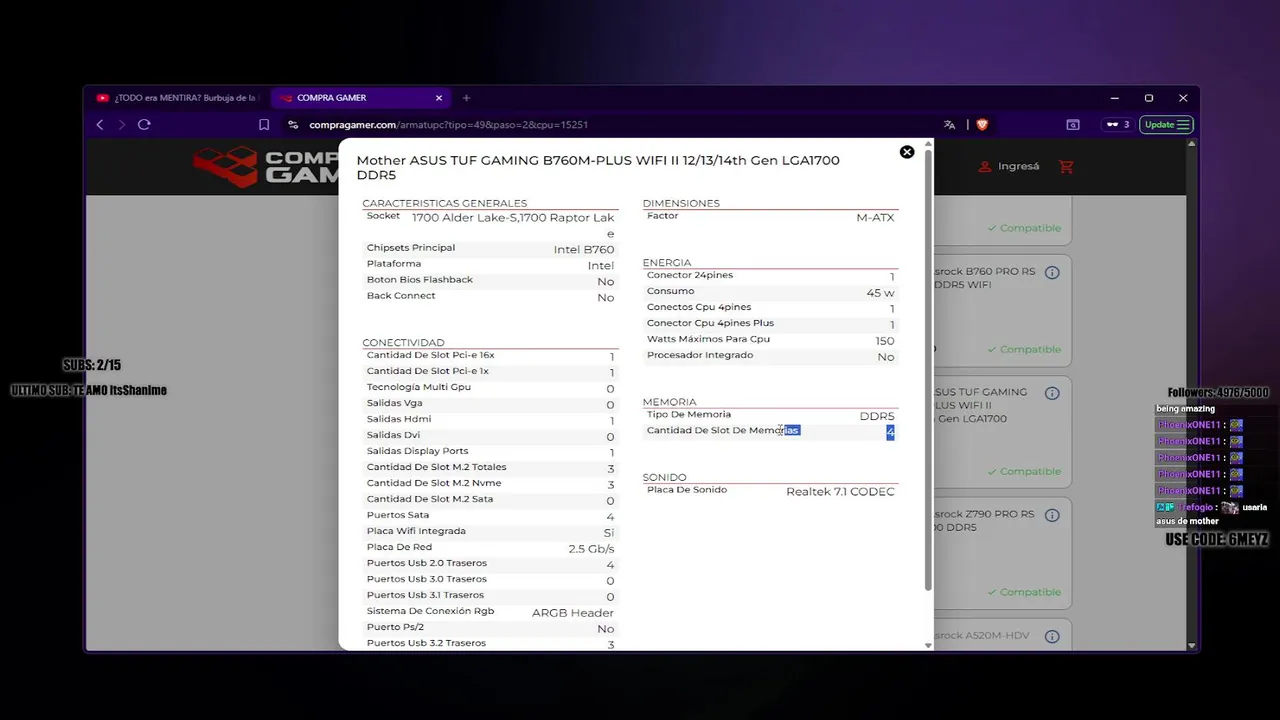
Task: Click Salidas Display Ports row label
Action: tap(417, 451)
